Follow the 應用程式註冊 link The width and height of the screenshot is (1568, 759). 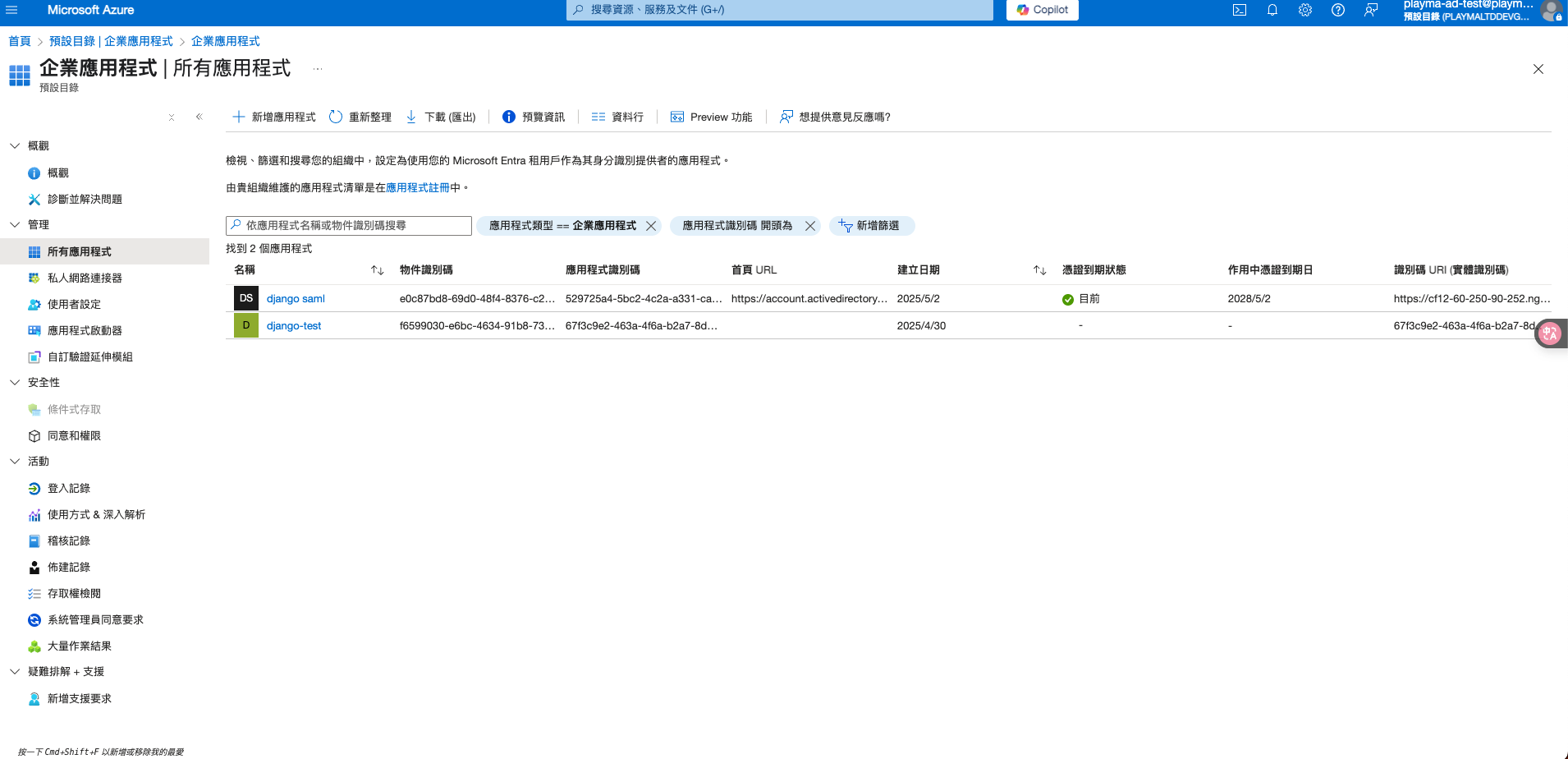[418, 187]
